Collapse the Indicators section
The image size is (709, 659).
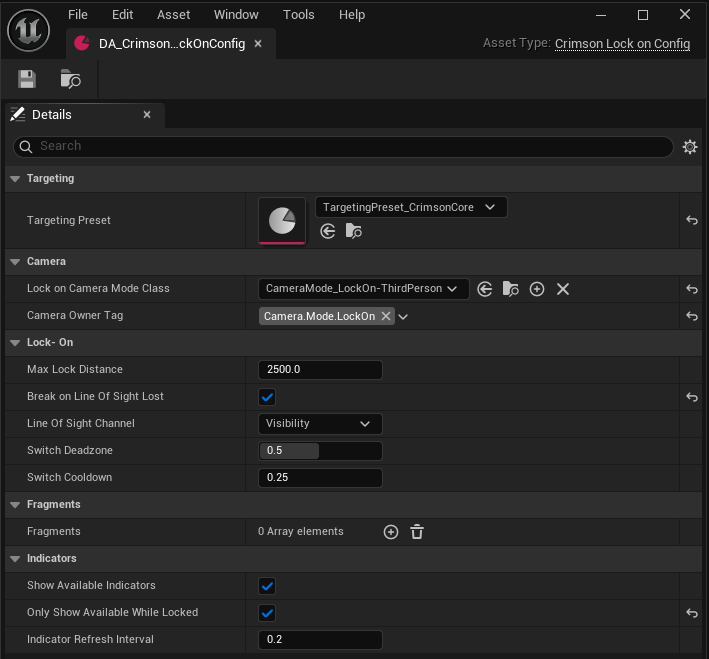(x=15, y=559)
